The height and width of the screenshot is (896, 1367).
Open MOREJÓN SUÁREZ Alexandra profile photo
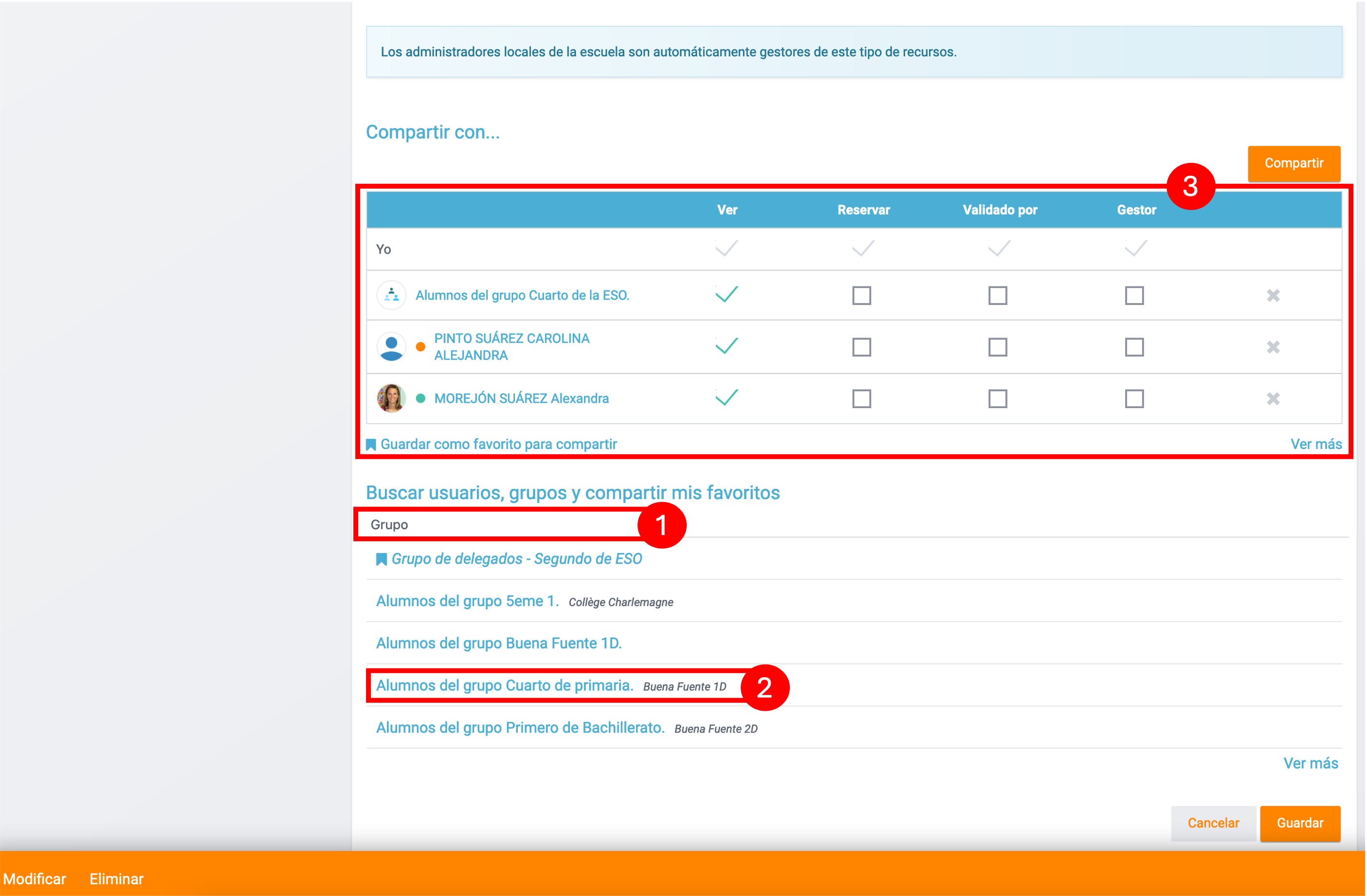tap(391, 398)
